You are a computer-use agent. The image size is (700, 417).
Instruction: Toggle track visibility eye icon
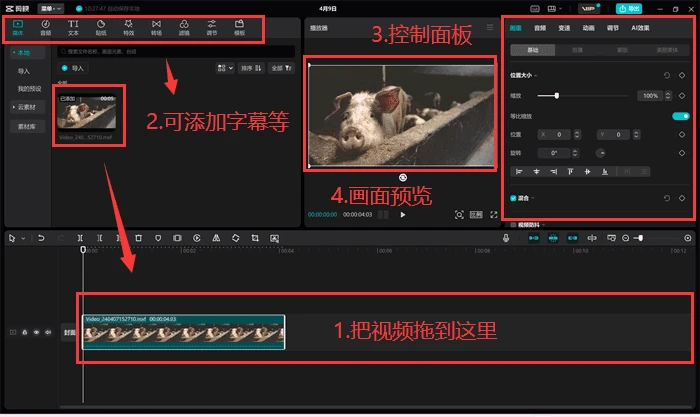(x=36, y=332)
